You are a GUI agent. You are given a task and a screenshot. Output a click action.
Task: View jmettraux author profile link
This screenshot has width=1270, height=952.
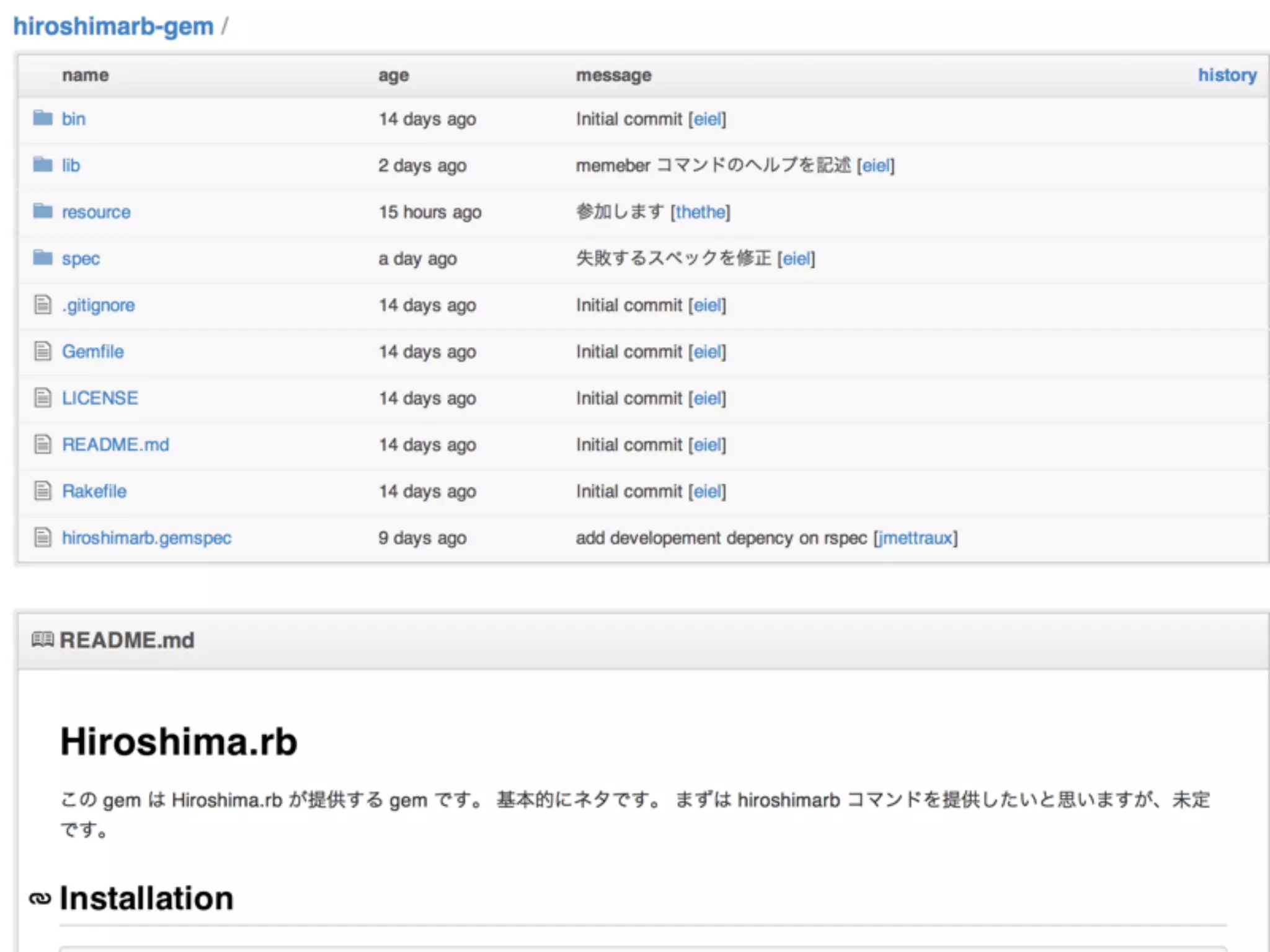[915, 538]
